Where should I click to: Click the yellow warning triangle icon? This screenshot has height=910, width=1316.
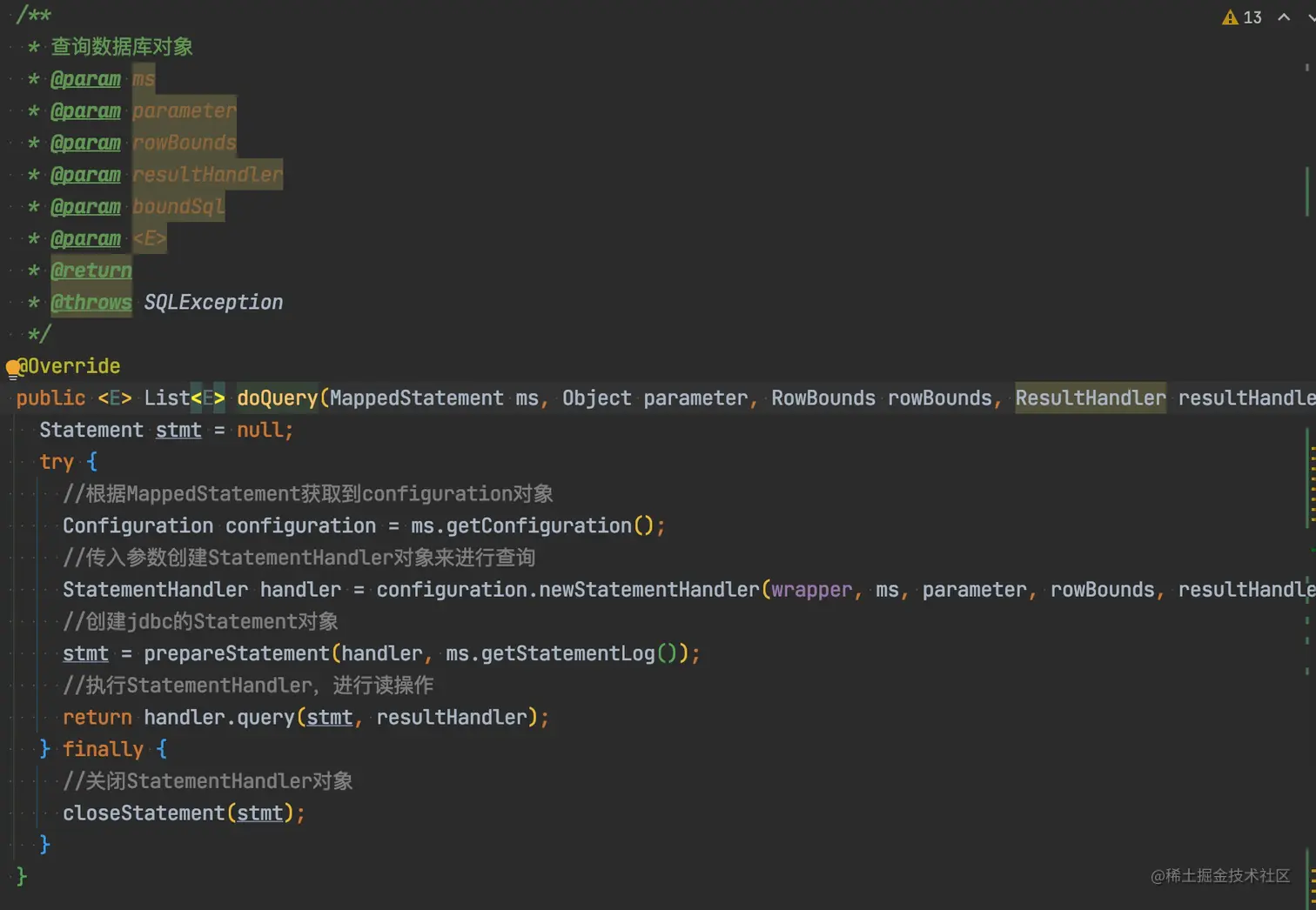click(x=1230, y=17)
